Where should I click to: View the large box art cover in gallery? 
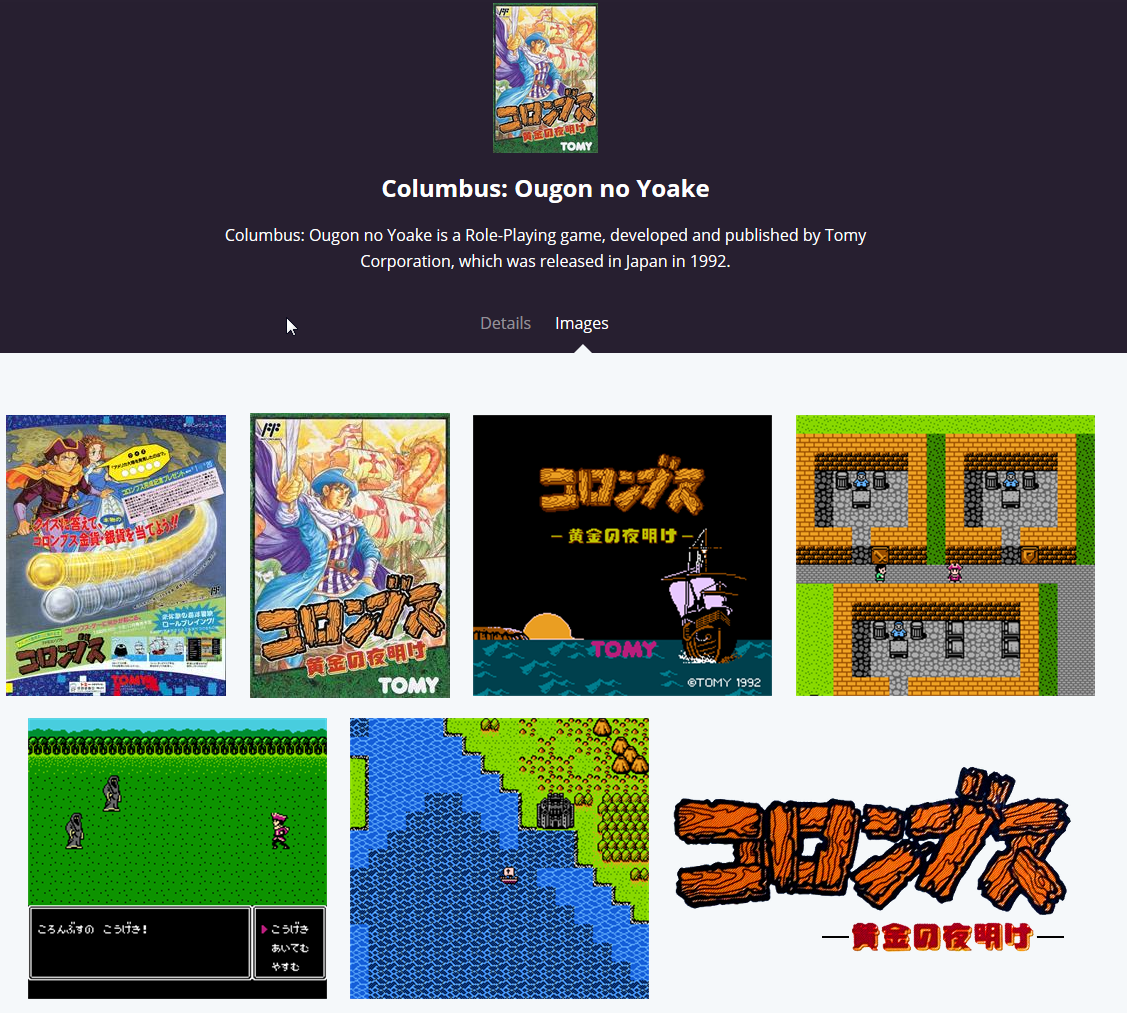pos(350,556)
